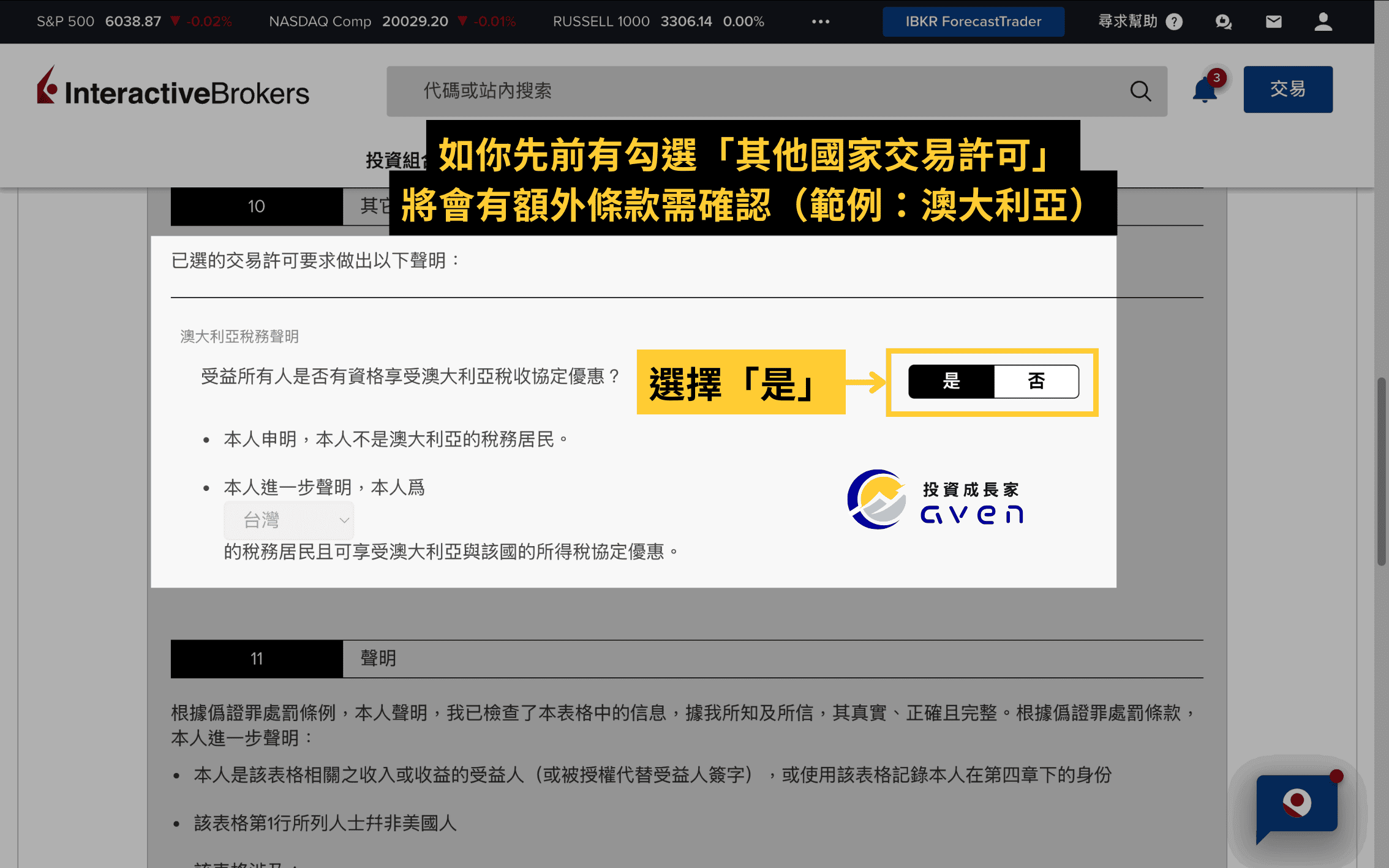Open the help menu via the question mark icon

1174,21
